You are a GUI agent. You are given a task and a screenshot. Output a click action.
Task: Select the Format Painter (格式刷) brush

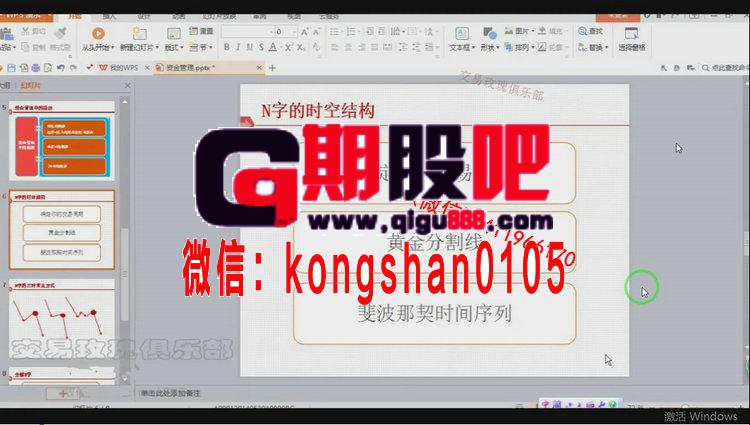(60, 33)
